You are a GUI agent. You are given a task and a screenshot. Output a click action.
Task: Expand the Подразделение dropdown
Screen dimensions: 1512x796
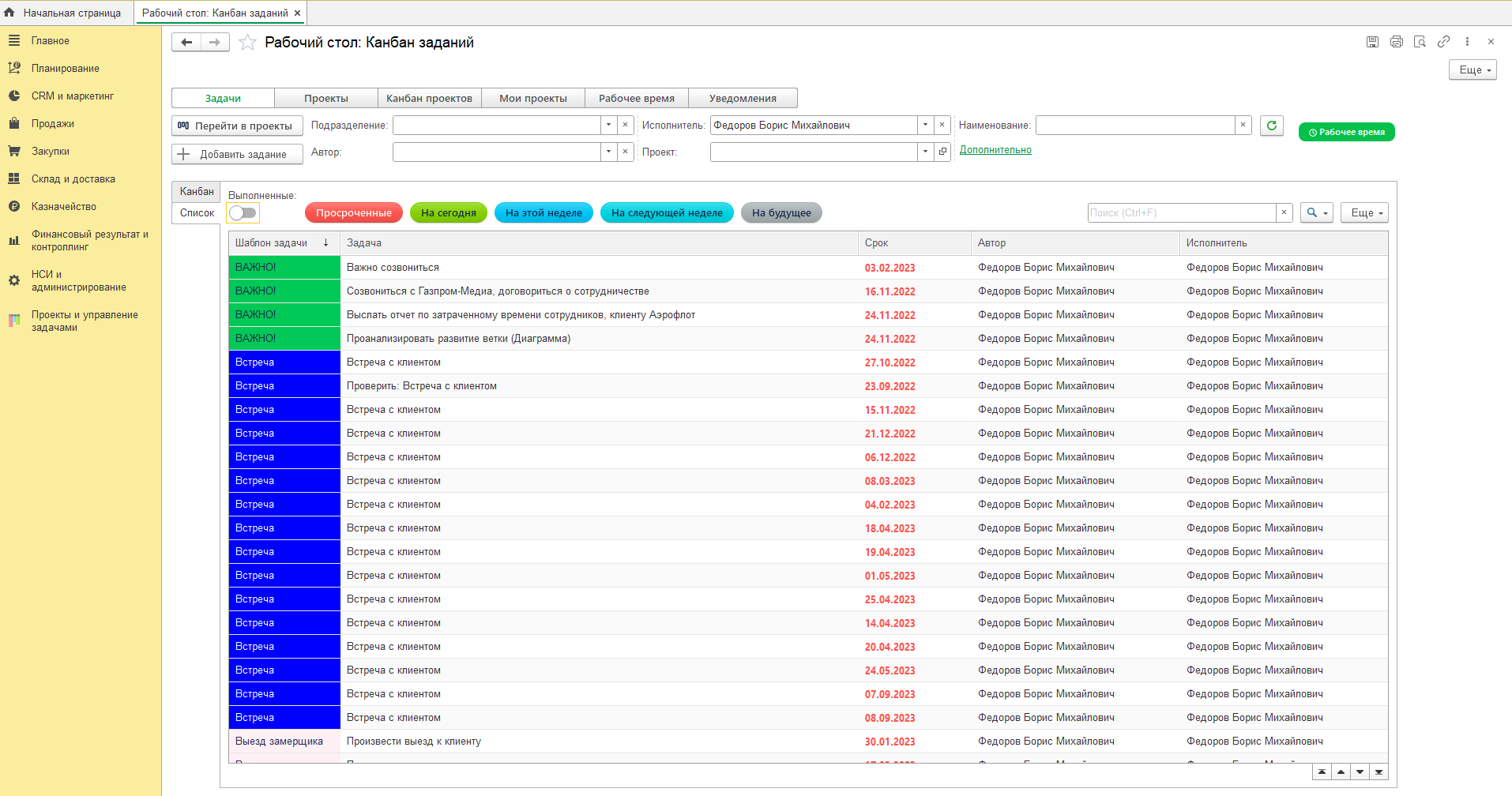(608, 125)
